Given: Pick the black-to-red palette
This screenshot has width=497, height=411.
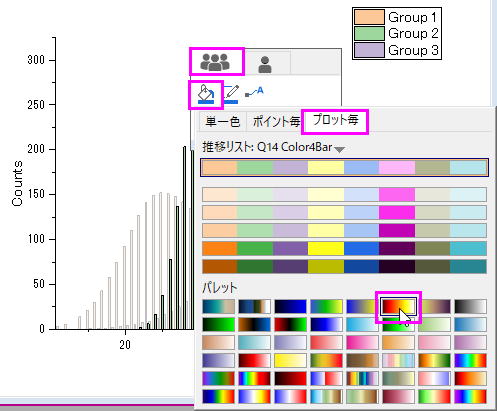Looking at the screenshot, I should pos(290,378).
